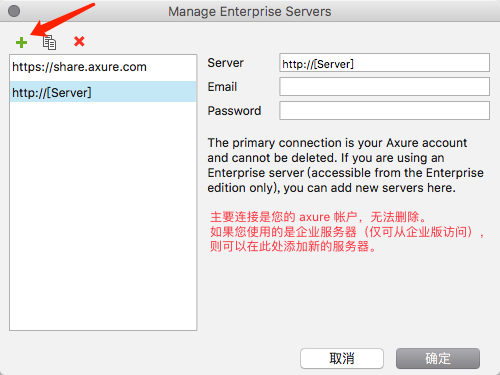
Task: Cancel the dialog with the 取消 button
Action: point(342,359)
